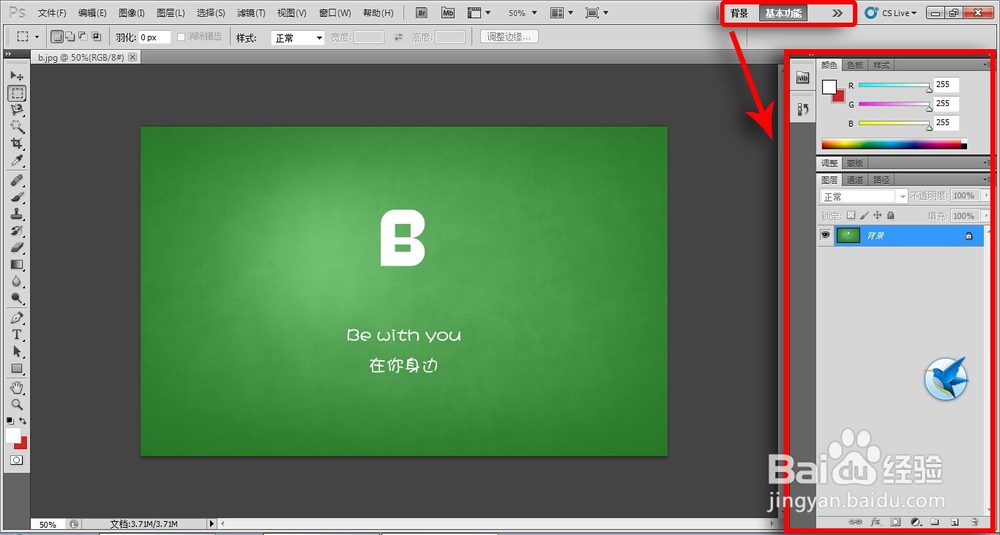Open the 不透明度 slider arrow

[985, 196]
